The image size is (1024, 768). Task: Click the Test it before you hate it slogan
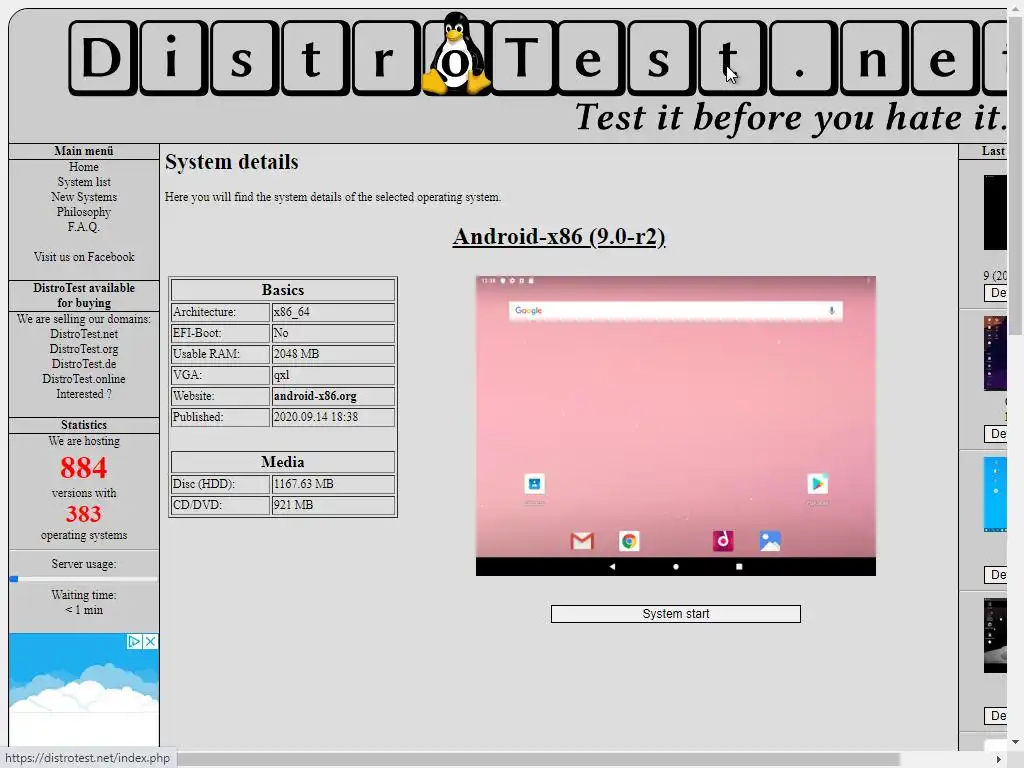point(790,118)
